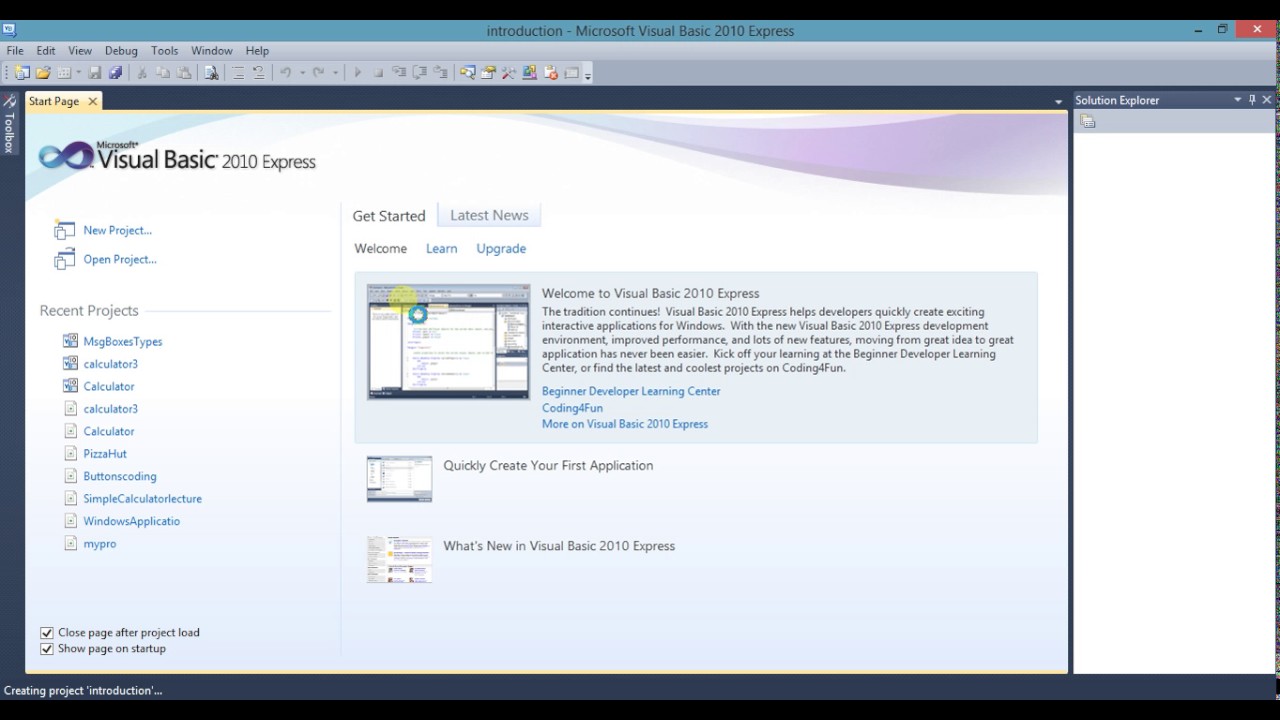Close the Start Page tab
1280x720 pixels.
tap(92, 101)
